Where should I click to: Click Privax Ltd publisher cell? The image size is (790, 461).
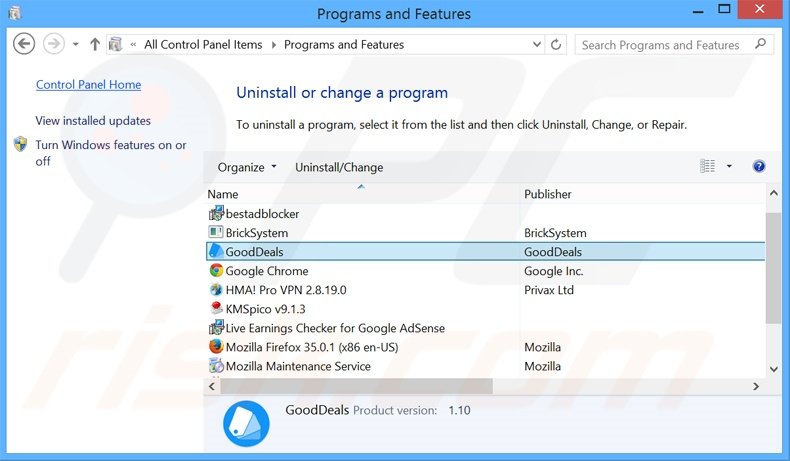click(x=549, y=290)
